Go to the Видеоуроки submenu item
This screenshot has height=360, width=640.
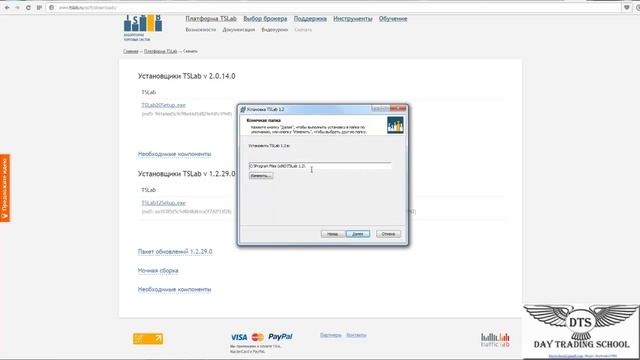pyautogui.click(x=275, y=30)
